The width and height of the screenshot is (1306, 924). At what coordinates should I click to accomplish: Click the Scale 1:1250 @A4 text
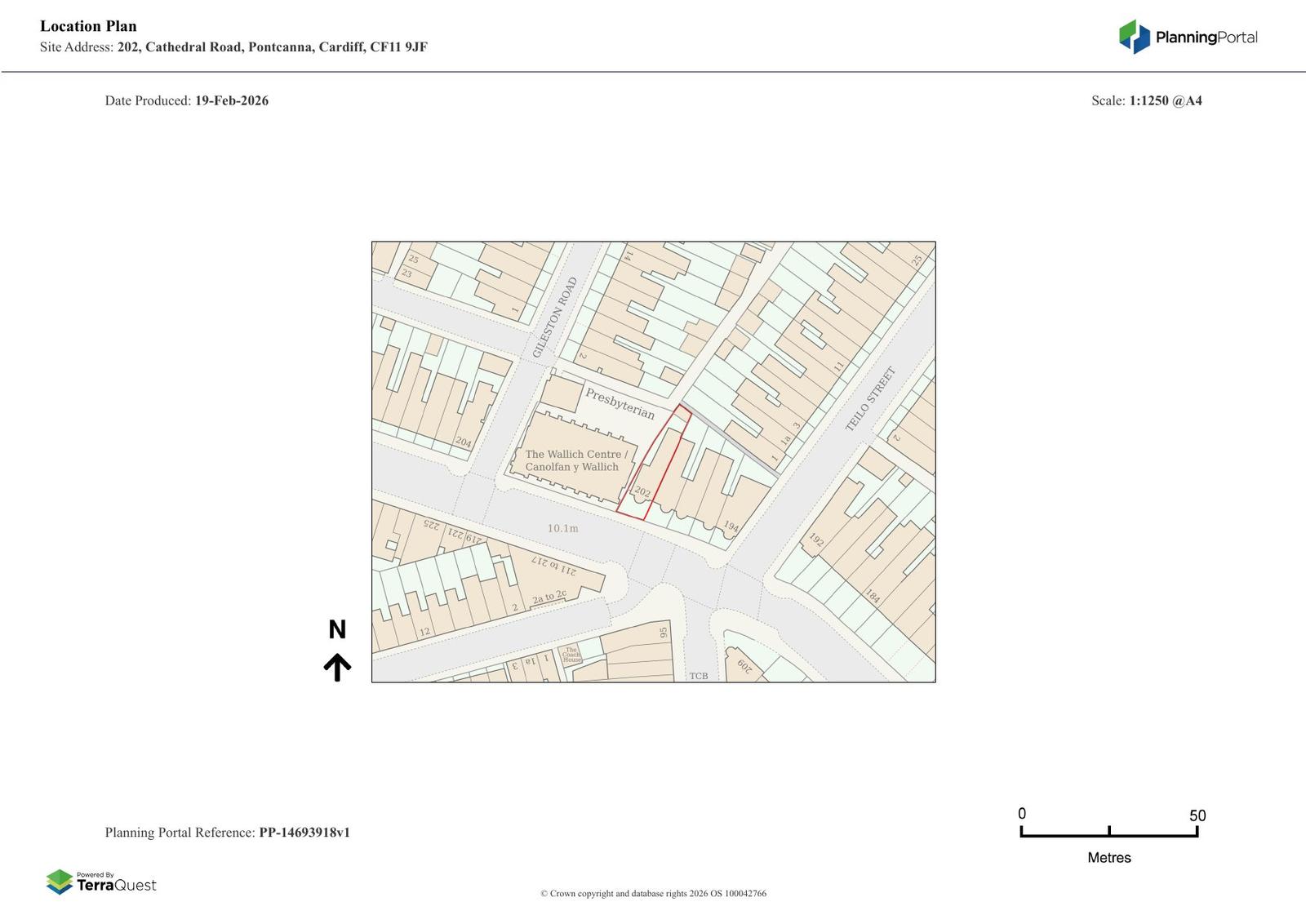(x=1165, y=100)
